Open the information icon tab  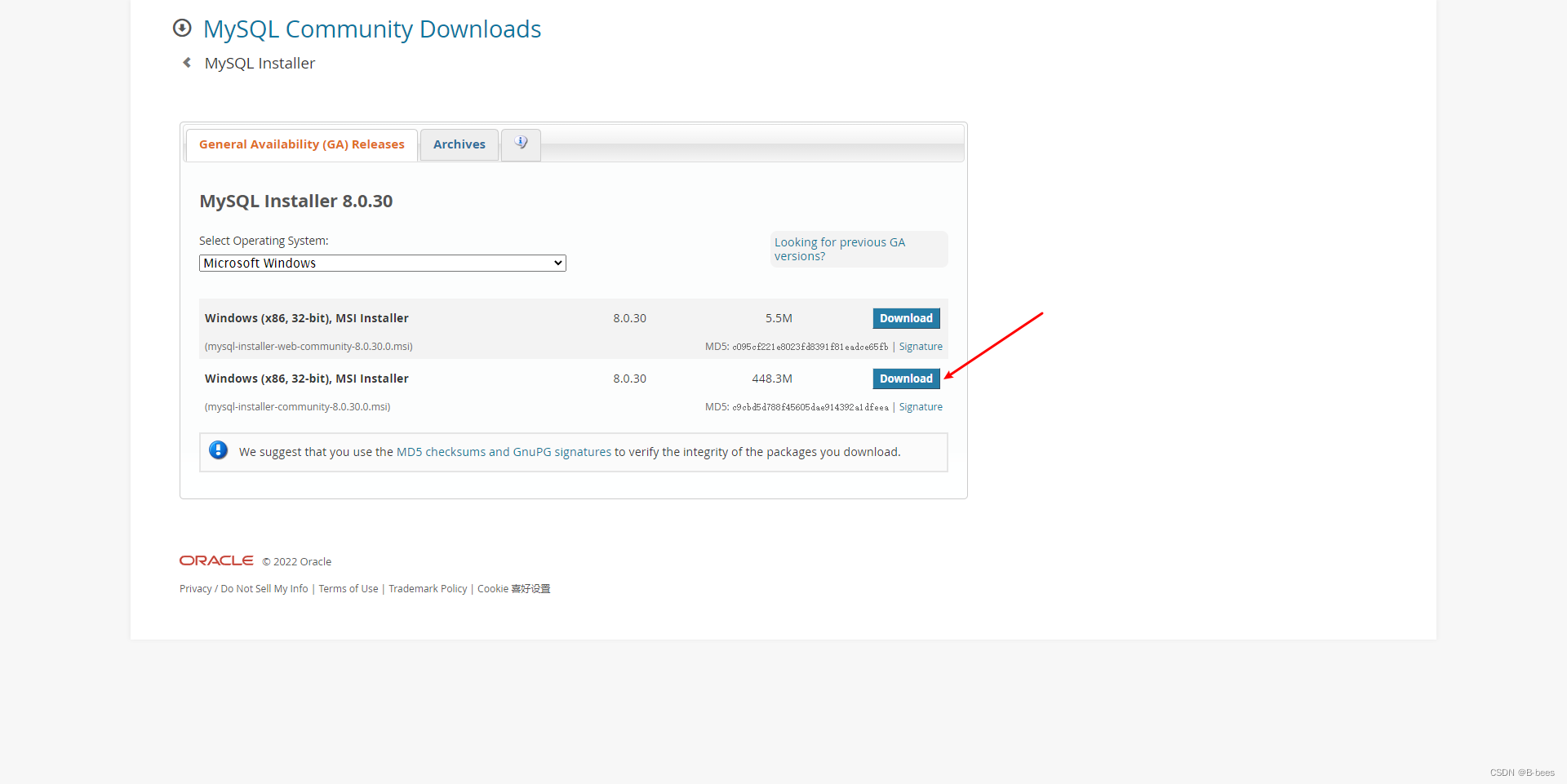click(x=521, y=144)
